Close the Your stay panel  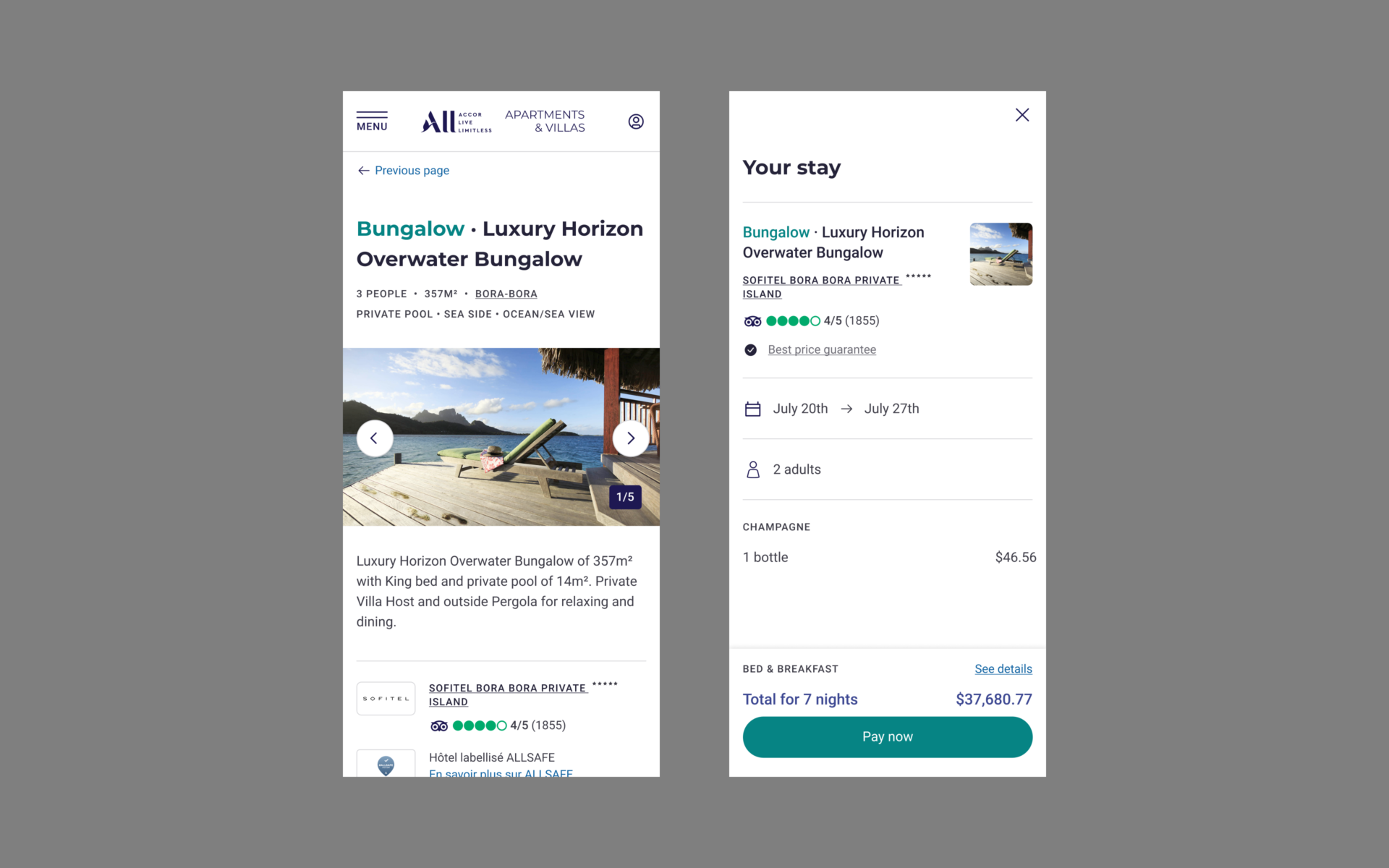(1021, 115)
